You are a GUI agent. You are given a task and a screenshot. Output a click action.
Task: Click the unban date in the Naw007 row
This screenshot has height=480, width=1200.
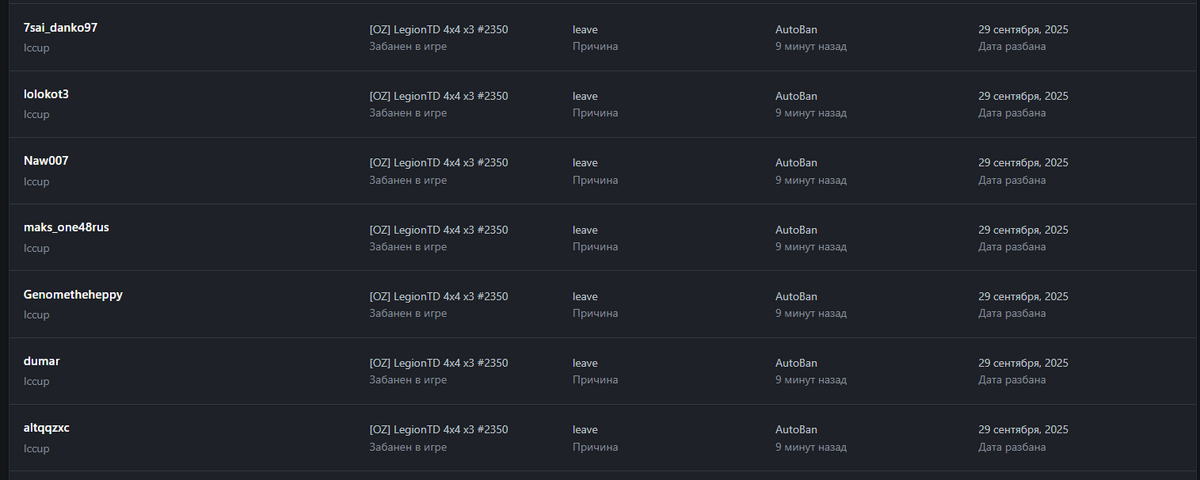point(1023,163)
